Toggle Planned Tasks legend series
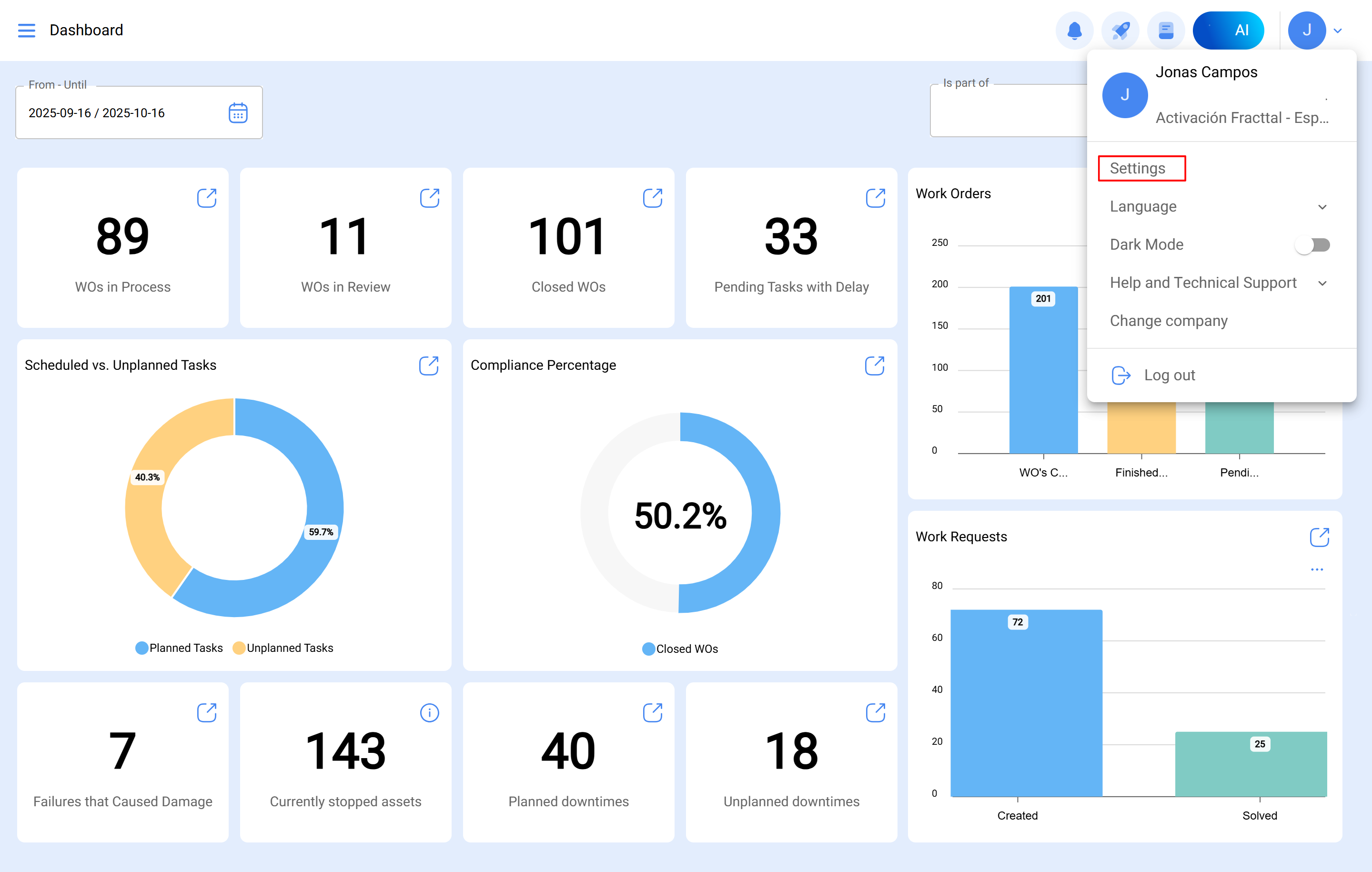 [180, 648]
